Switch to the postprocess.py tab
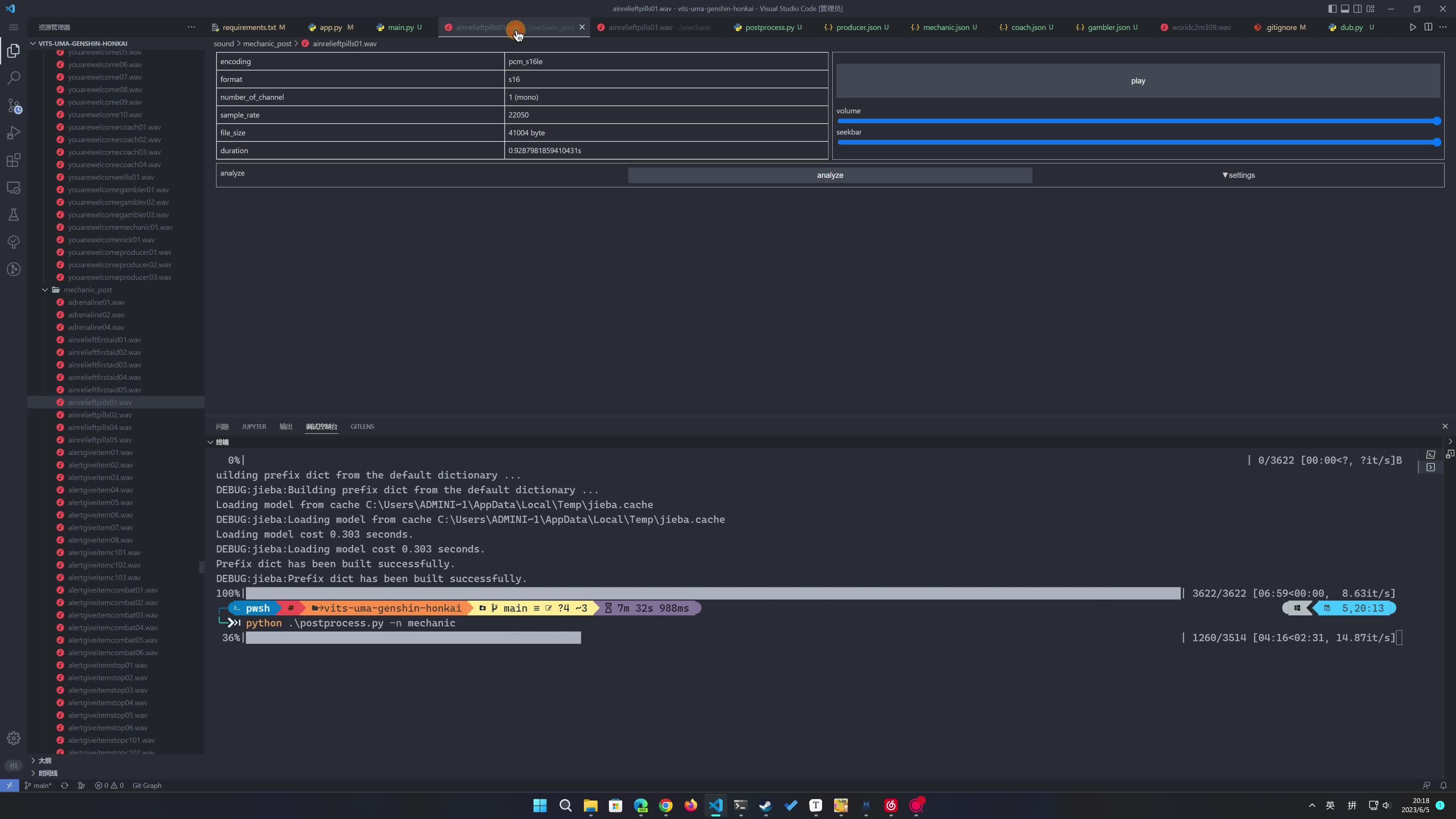This screenshot has width=1456, height=819. [x=769, y=27]
